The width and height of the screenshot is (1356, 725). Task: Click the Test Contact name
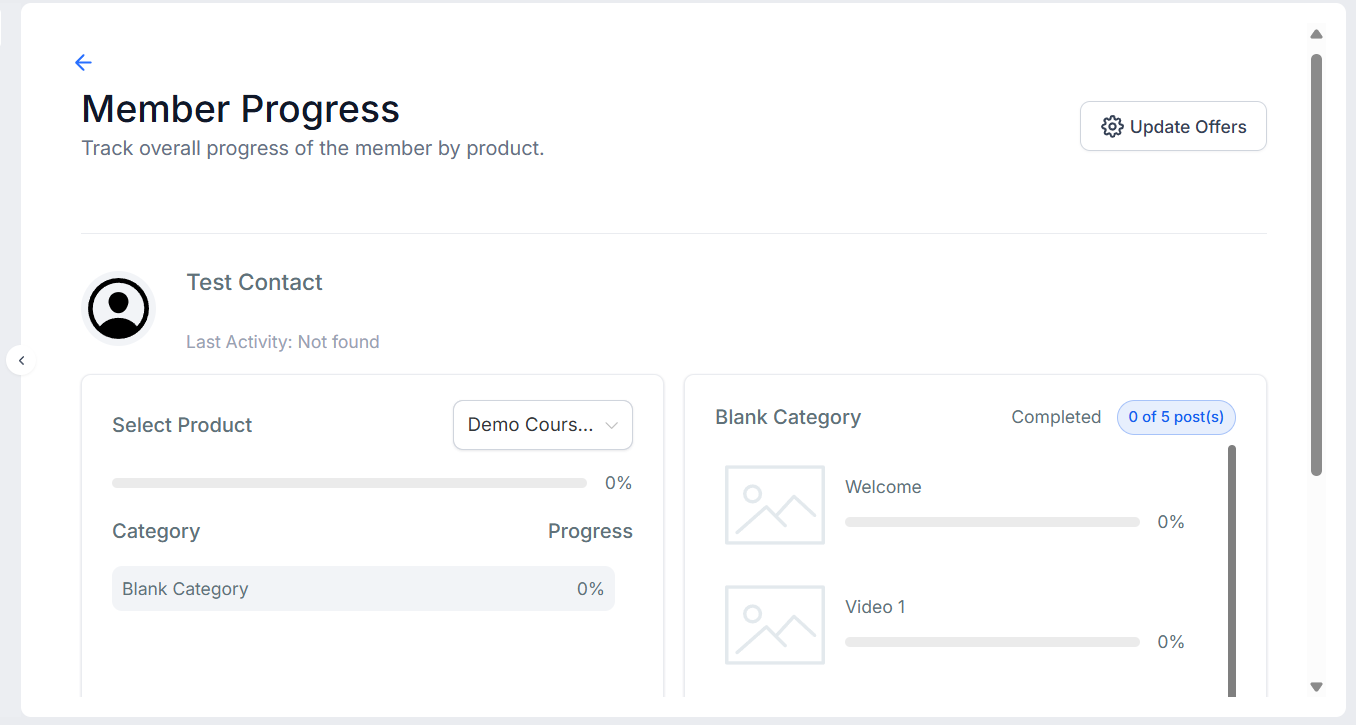click(254, 282)
